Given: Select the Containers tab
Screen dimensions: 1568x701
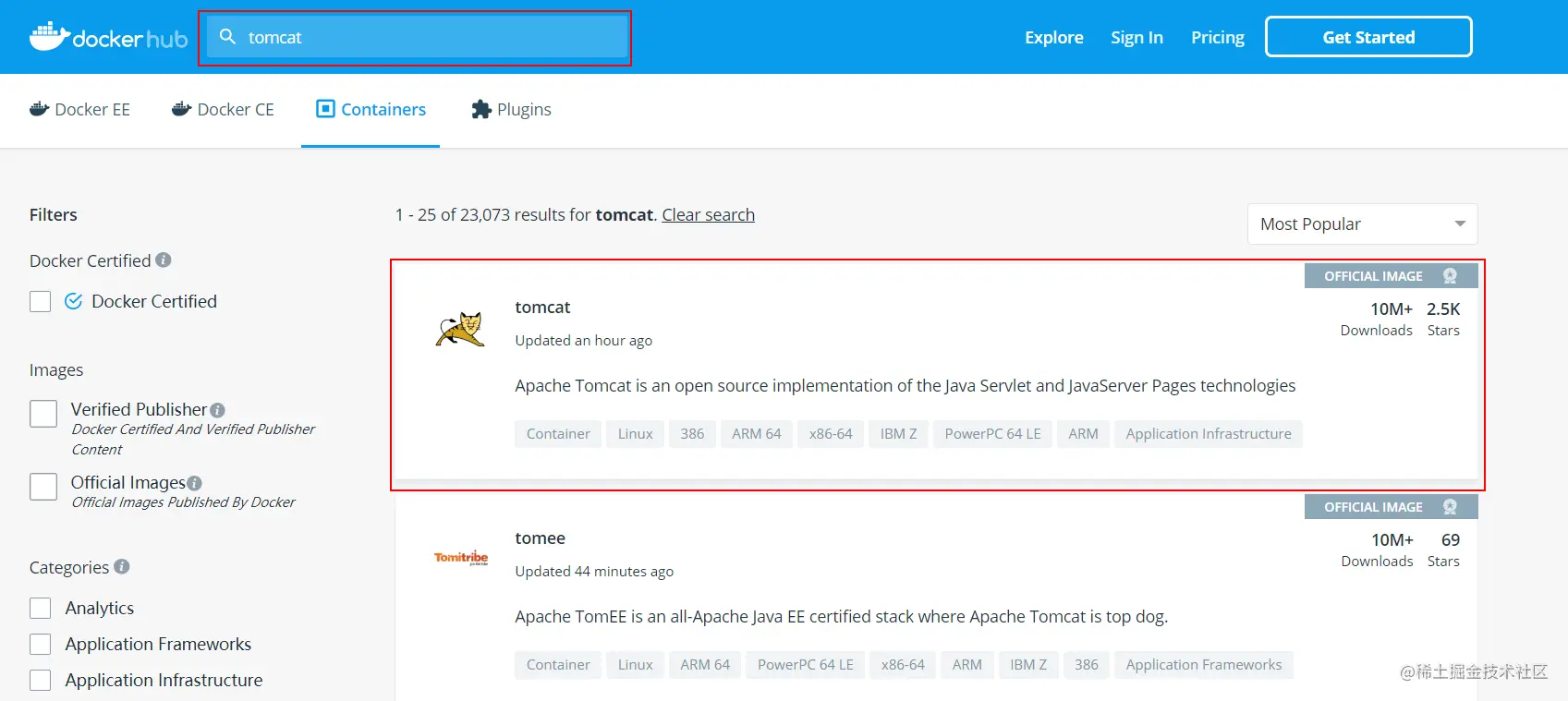Looking at the screenshot, I should 371,109.
